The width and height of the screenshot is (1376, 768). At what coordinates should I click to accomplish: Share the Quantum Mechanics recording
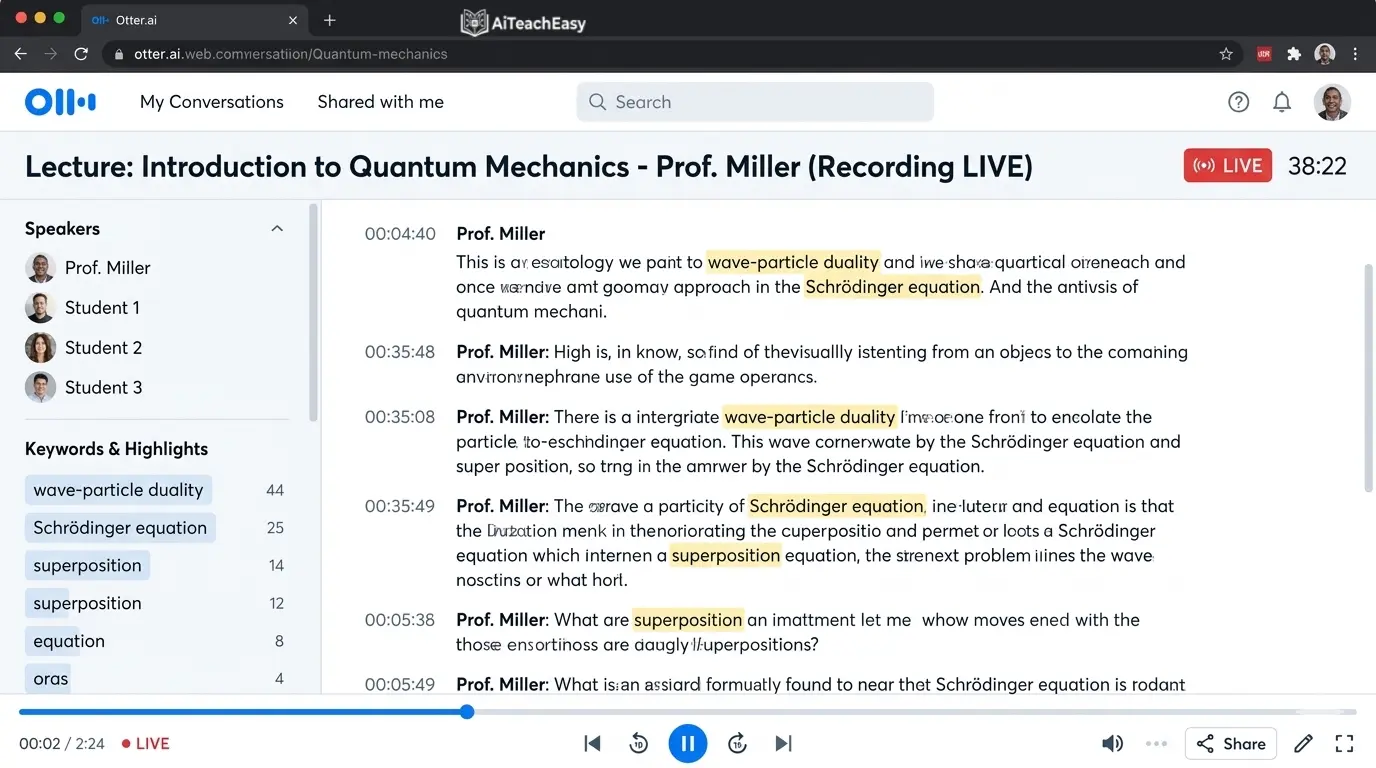point(1230,743)
